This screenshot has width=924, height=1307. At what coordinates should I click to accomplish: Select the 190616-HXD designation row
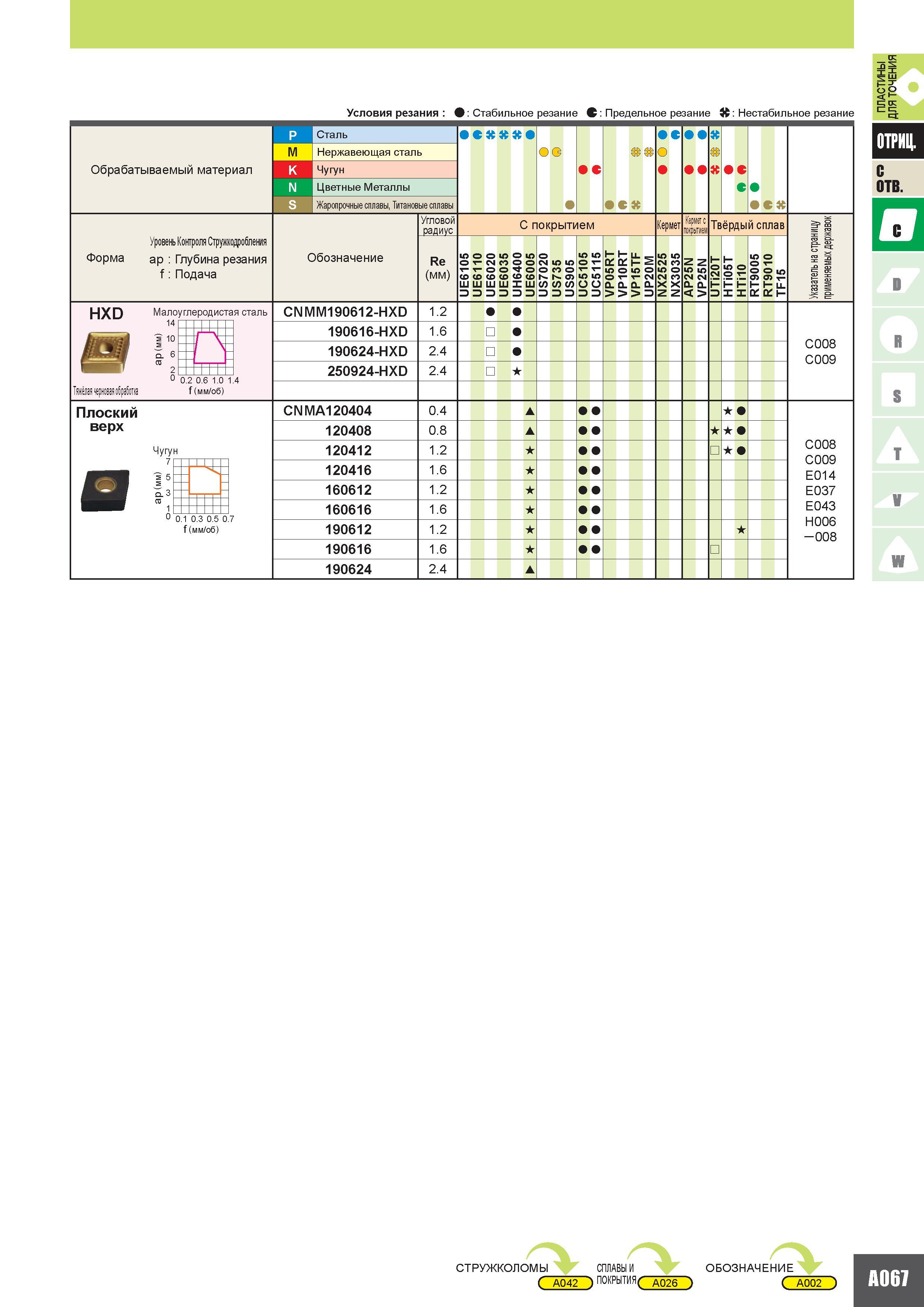[x=367, y=332]
